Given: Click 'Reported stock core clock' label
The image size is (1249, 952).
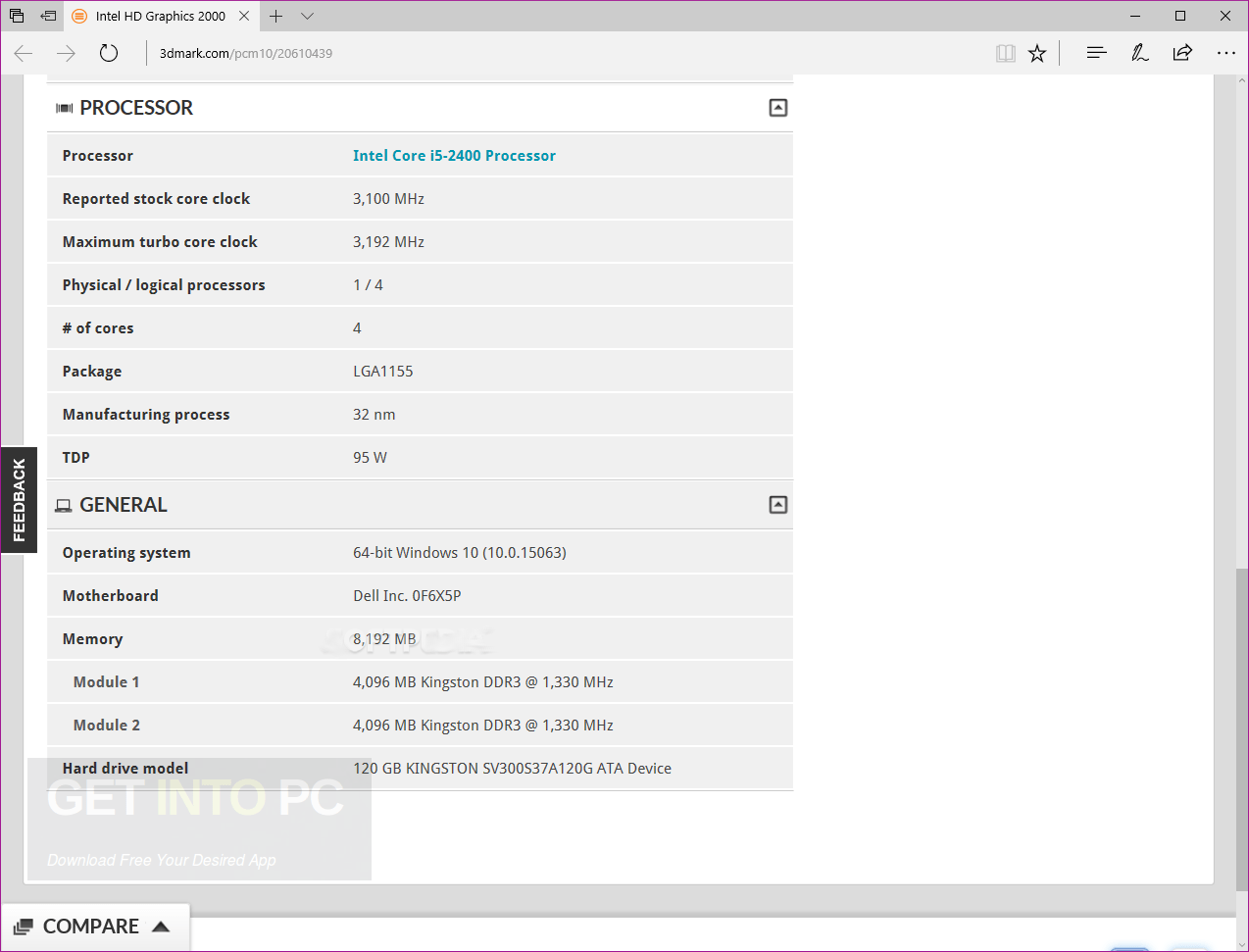Looking at the screenshot, I should [156, 198].
